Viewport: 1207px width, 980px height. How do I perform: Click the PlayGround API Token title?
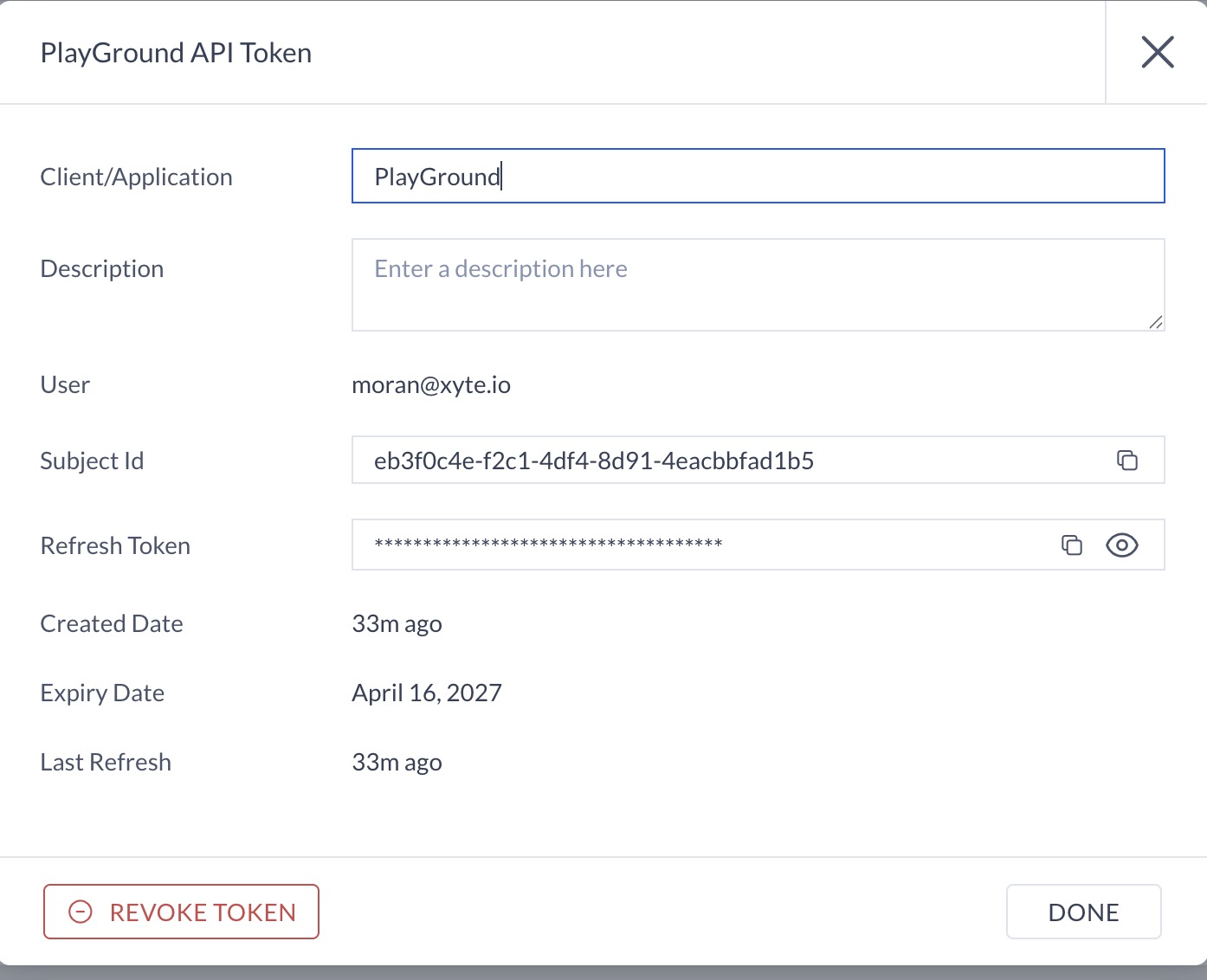tap(176, 53)
